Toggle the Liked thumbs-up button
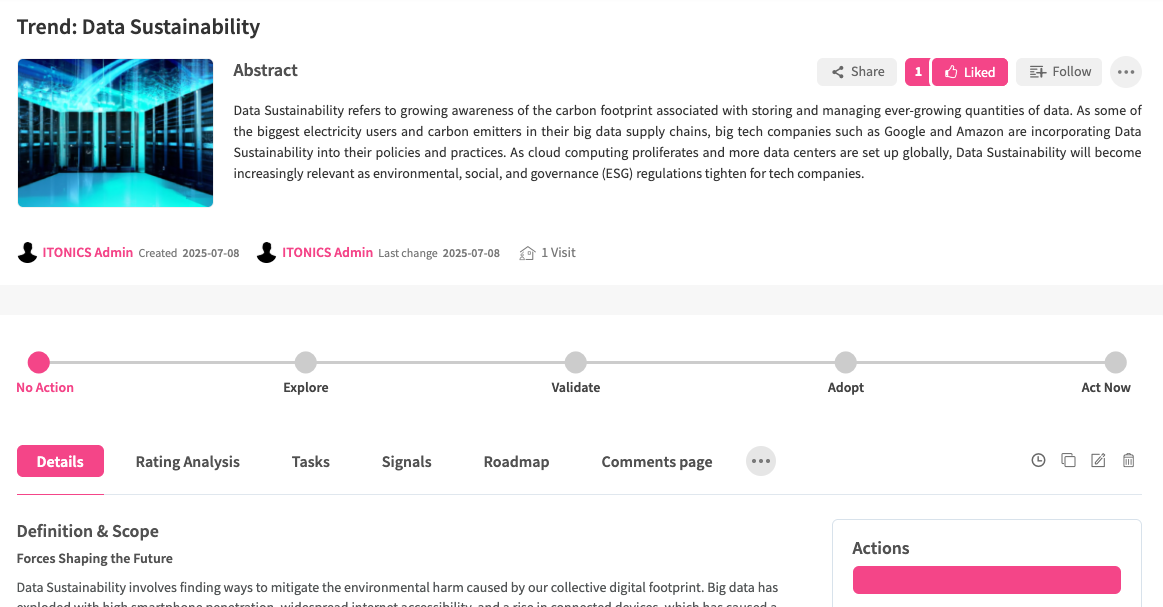 pyautogui.click(x=969, y=72)
